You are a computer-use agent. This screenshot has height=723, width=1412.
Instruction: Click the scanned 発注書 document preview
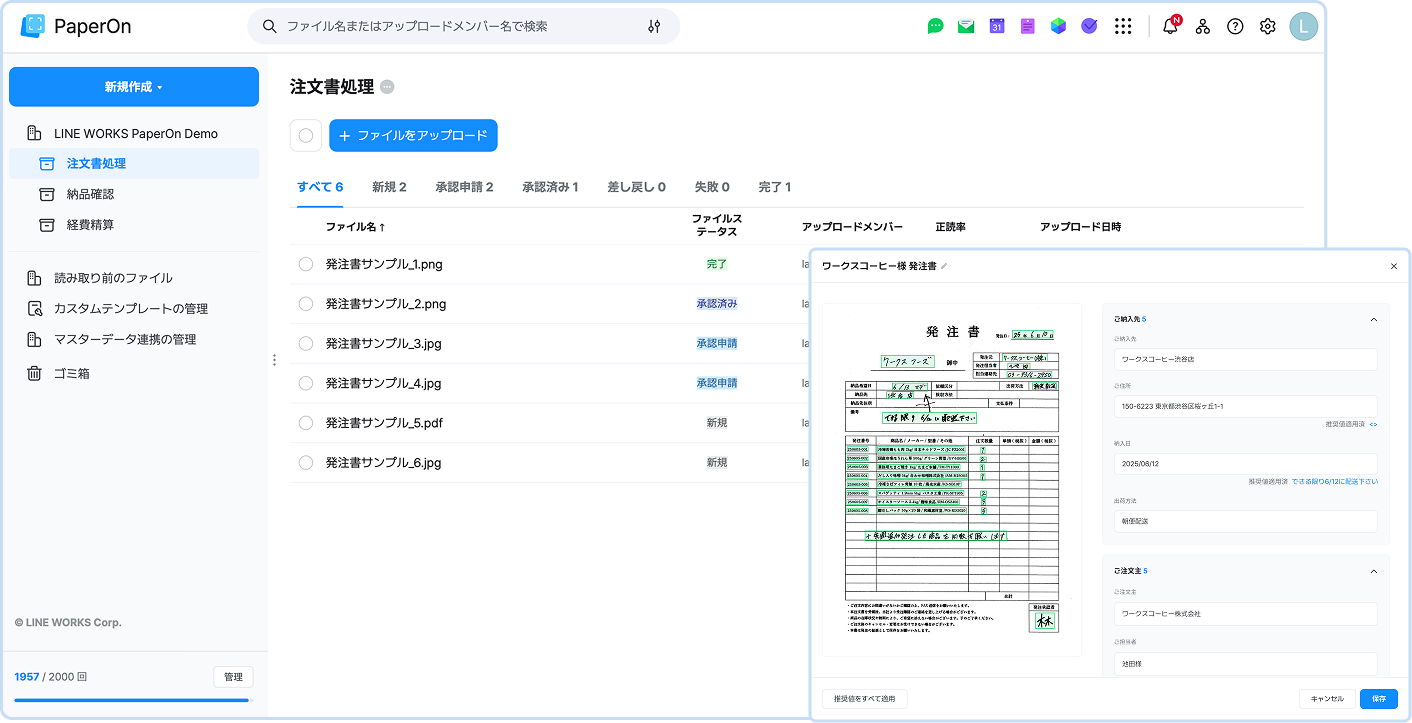(952, 480)
